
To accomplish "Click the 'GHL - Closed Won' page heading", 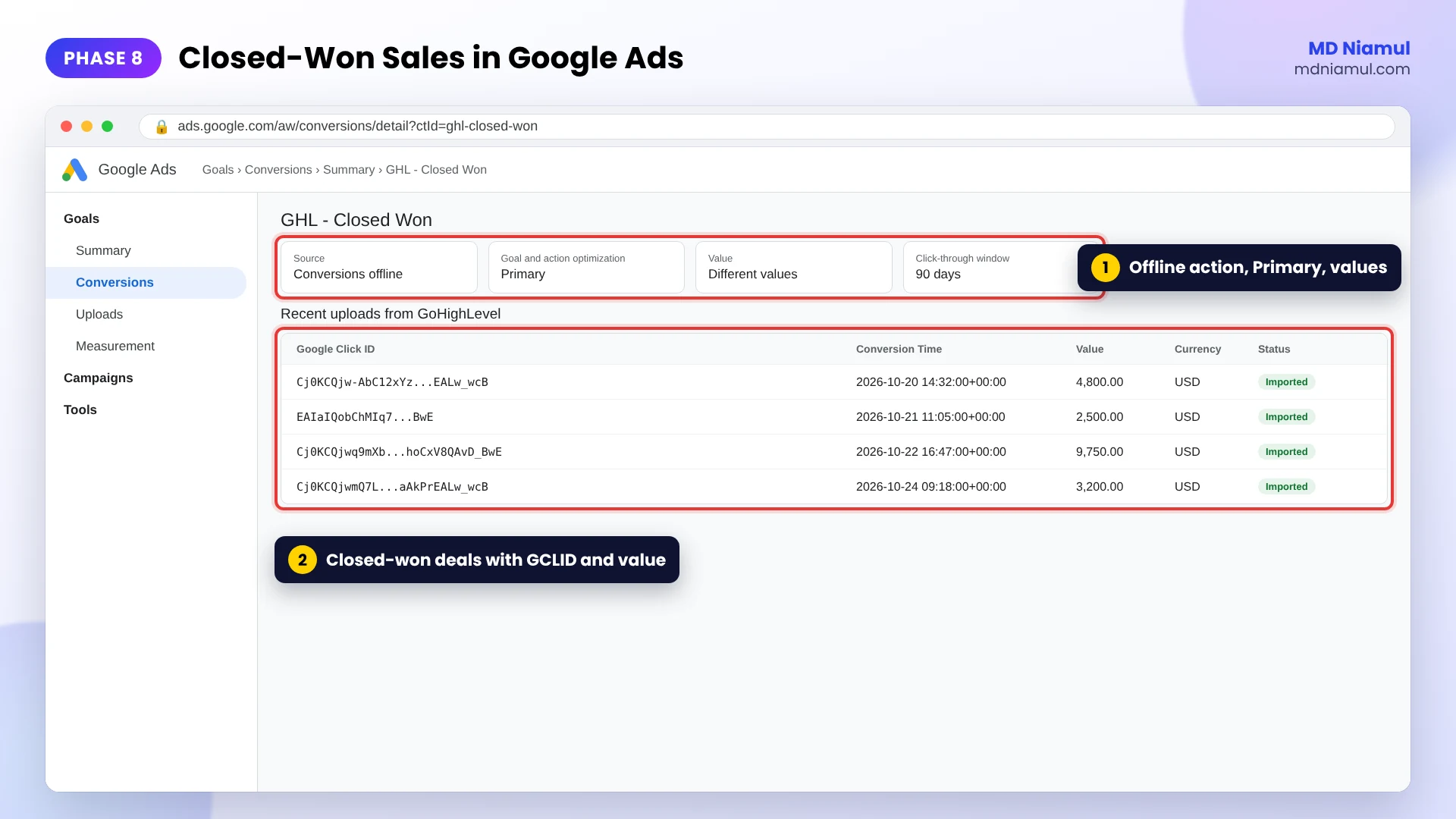I will click(356, 220).
